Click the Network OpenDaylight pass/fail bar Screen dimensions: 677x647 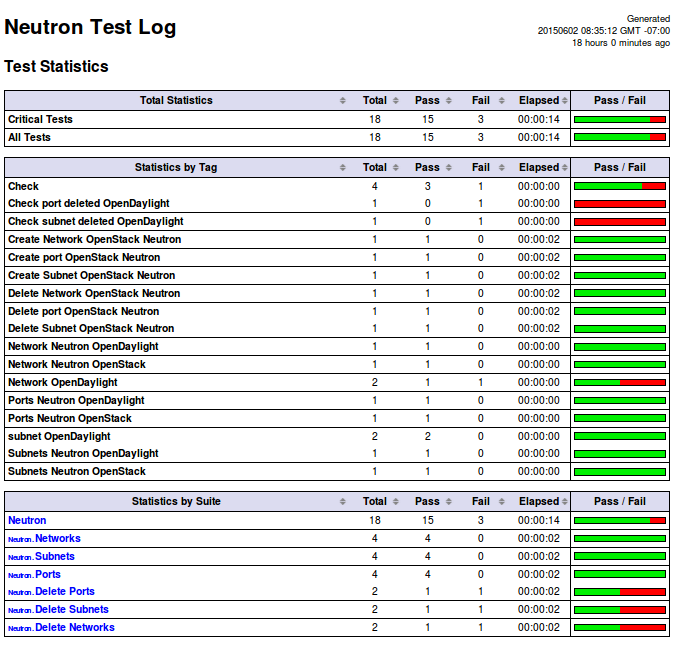click(x=619, y=383)
